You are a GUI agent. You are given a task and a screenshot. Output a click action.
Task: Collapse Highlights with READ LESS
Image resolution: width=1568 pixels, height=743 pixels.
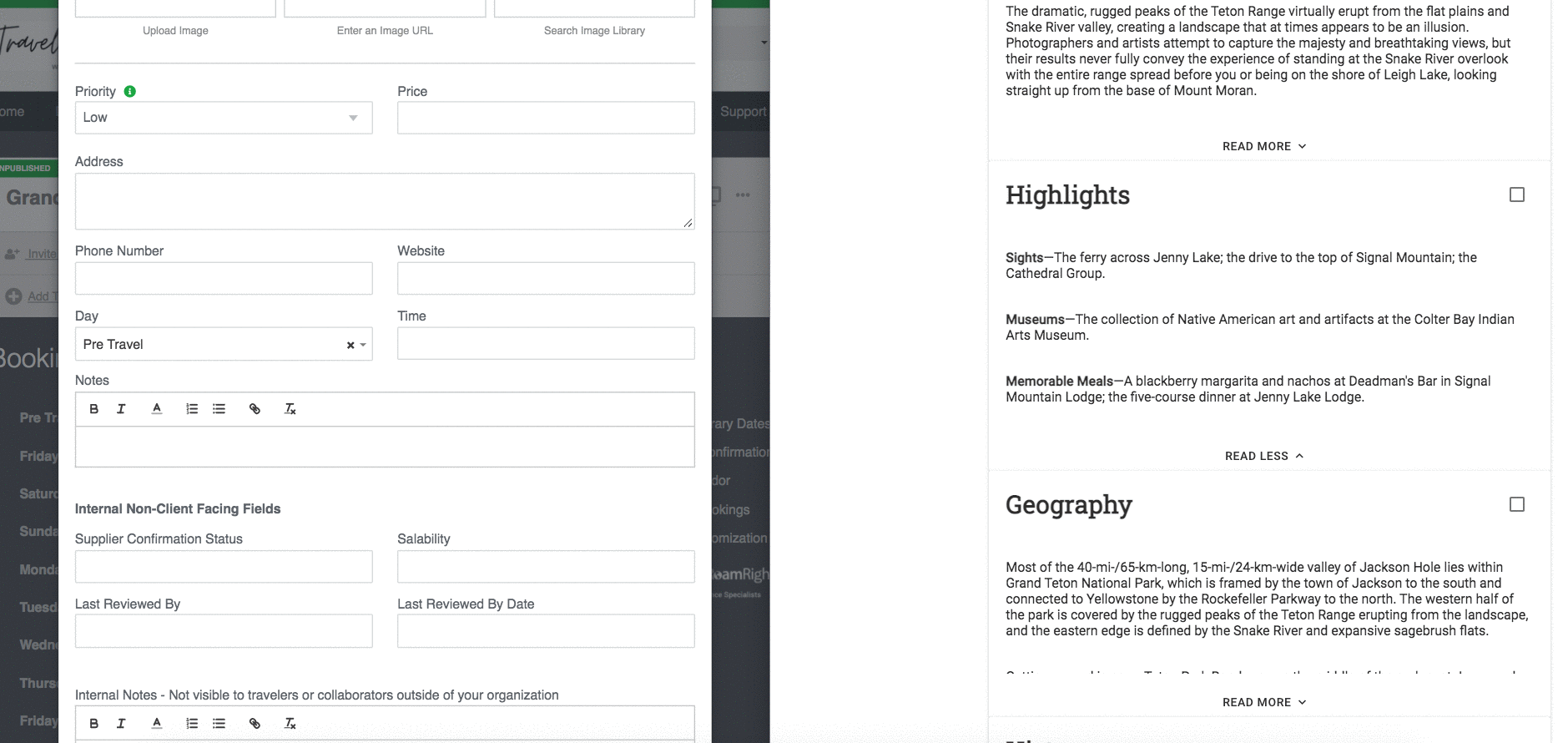(x=1264, y=456)
